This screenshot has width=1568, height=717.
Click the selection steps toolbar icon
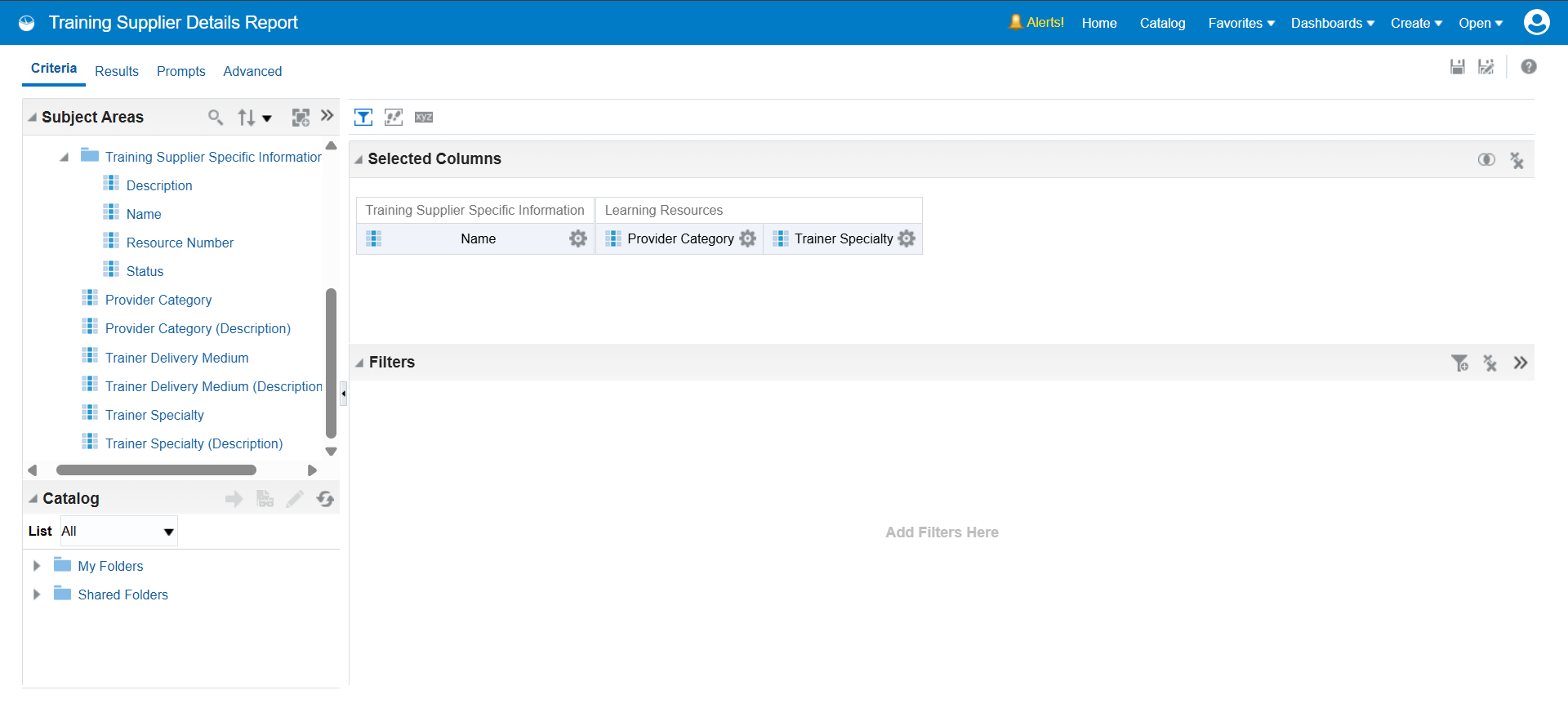pyautogui.click(x=394, y=118)
